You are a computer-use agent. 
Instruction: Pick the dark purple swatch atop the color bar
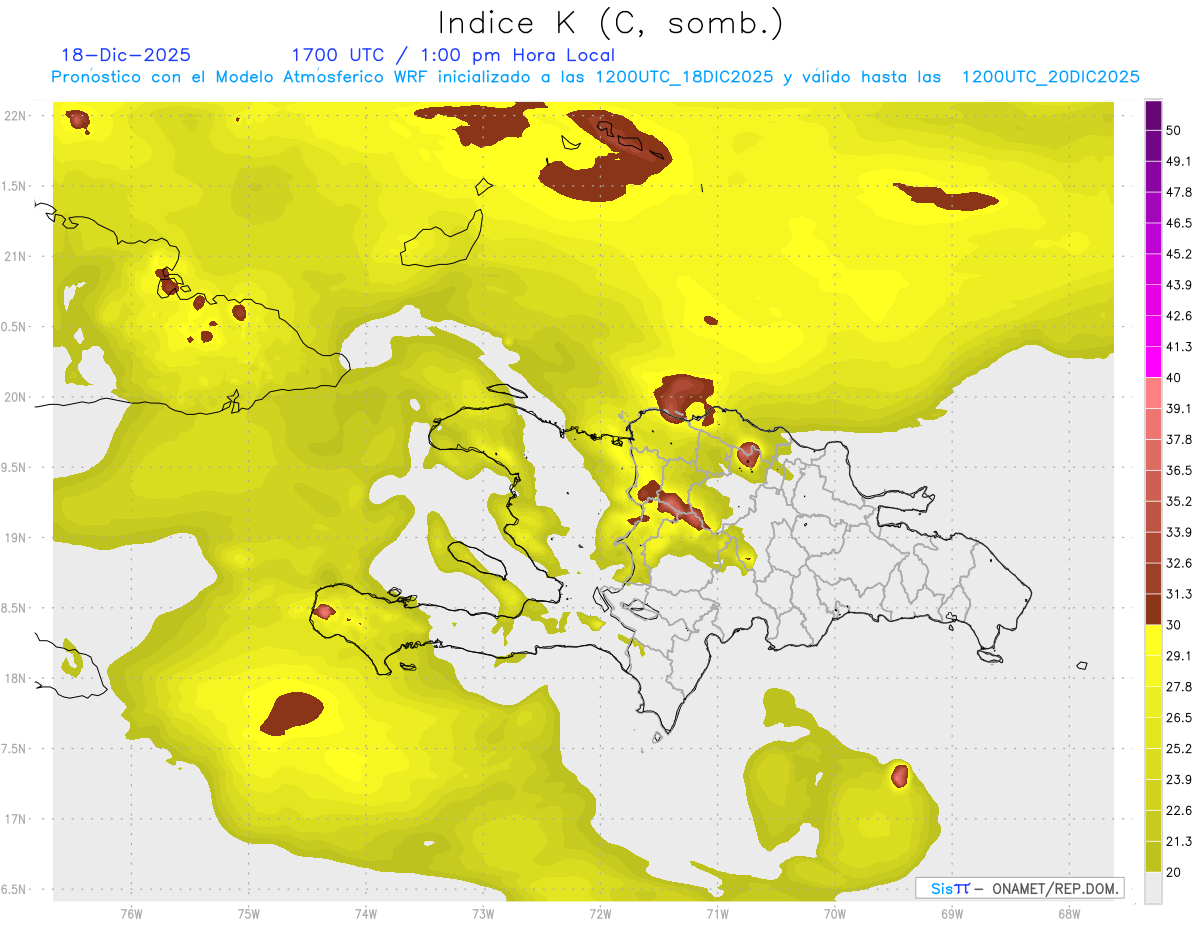click(x=1153, y=115)
